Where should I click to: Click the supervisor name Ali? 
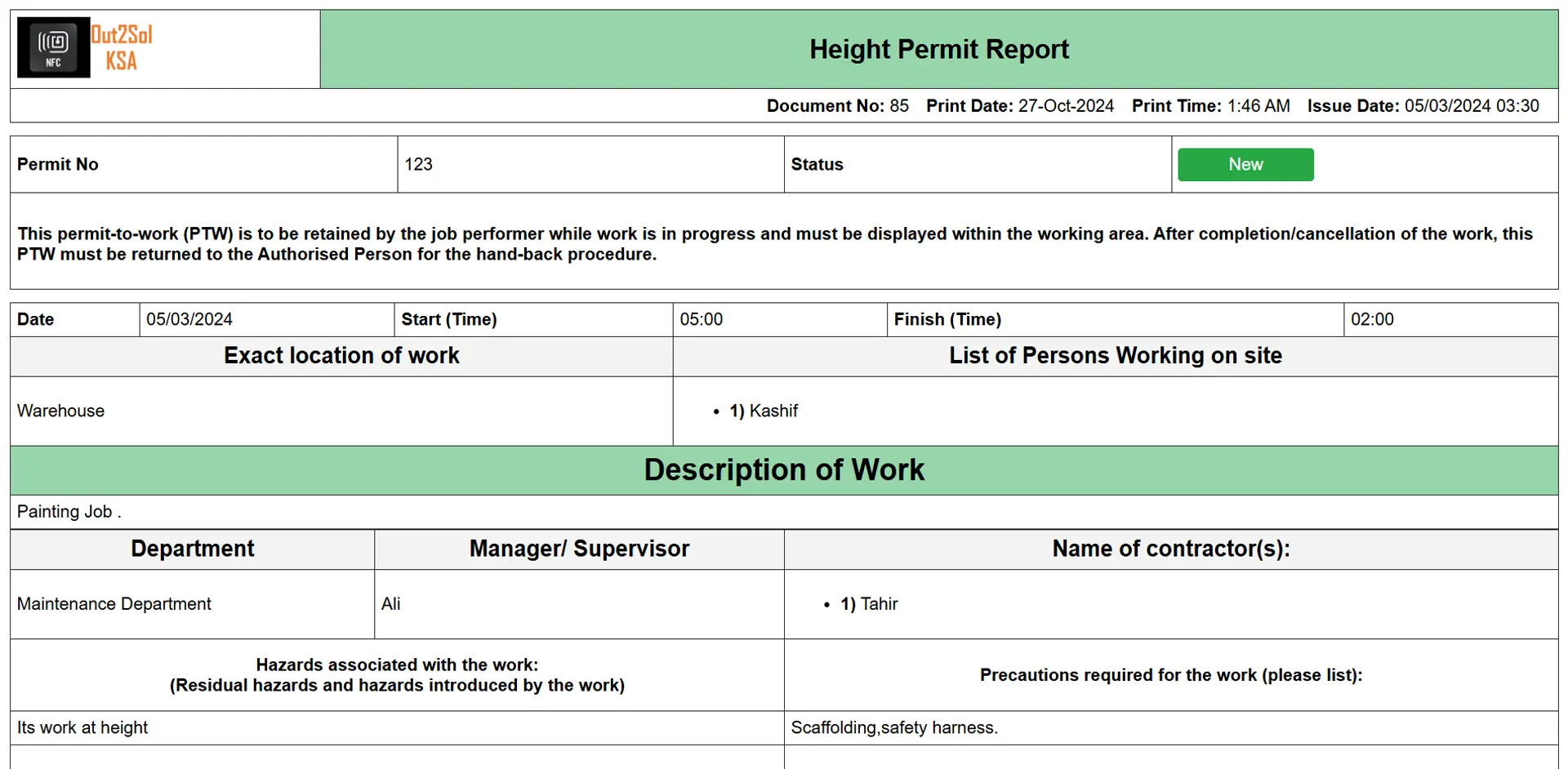(x=391, y=604)
